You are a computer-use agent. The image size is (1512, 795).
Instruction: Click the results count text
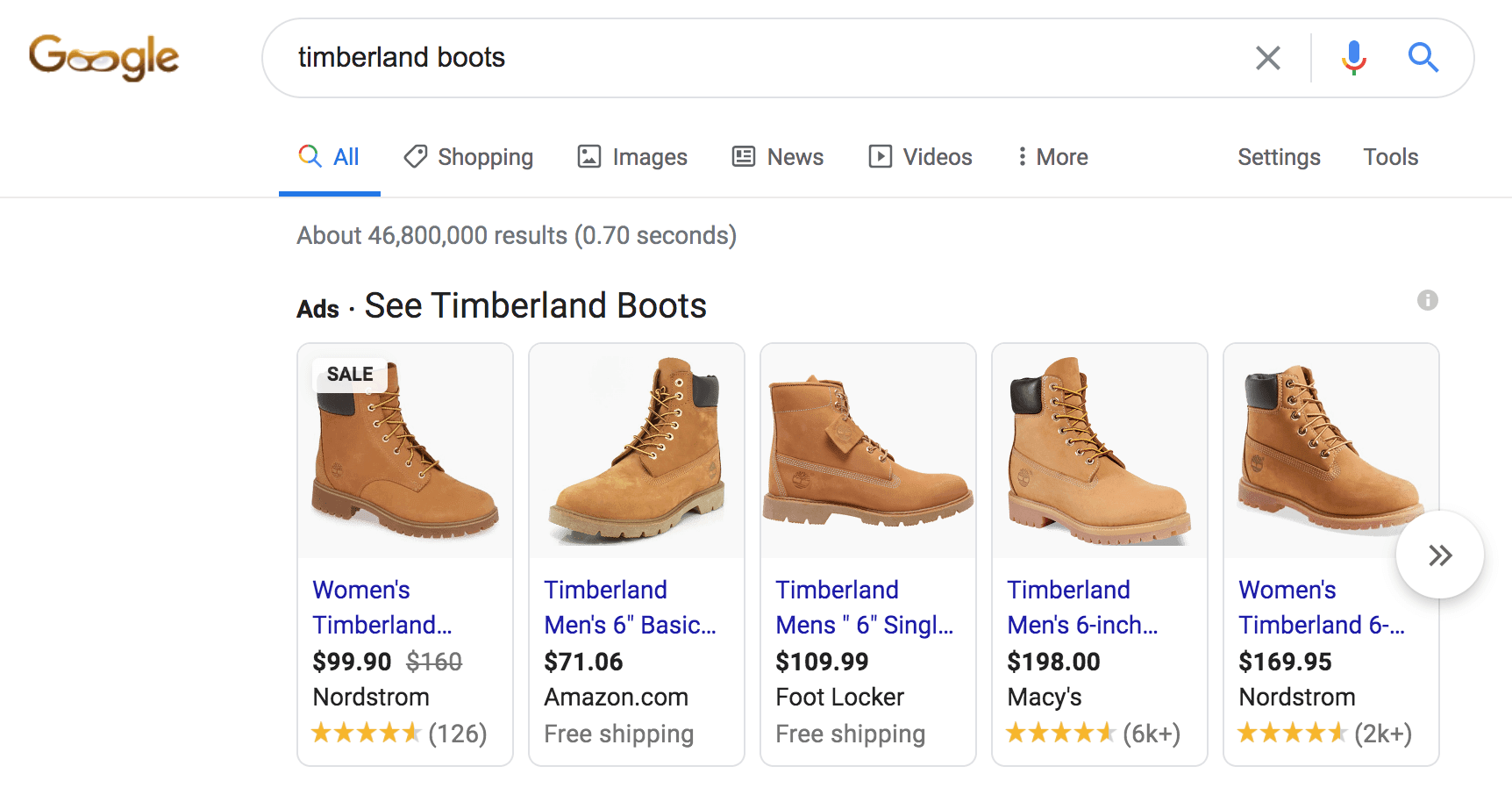[517, 236]
